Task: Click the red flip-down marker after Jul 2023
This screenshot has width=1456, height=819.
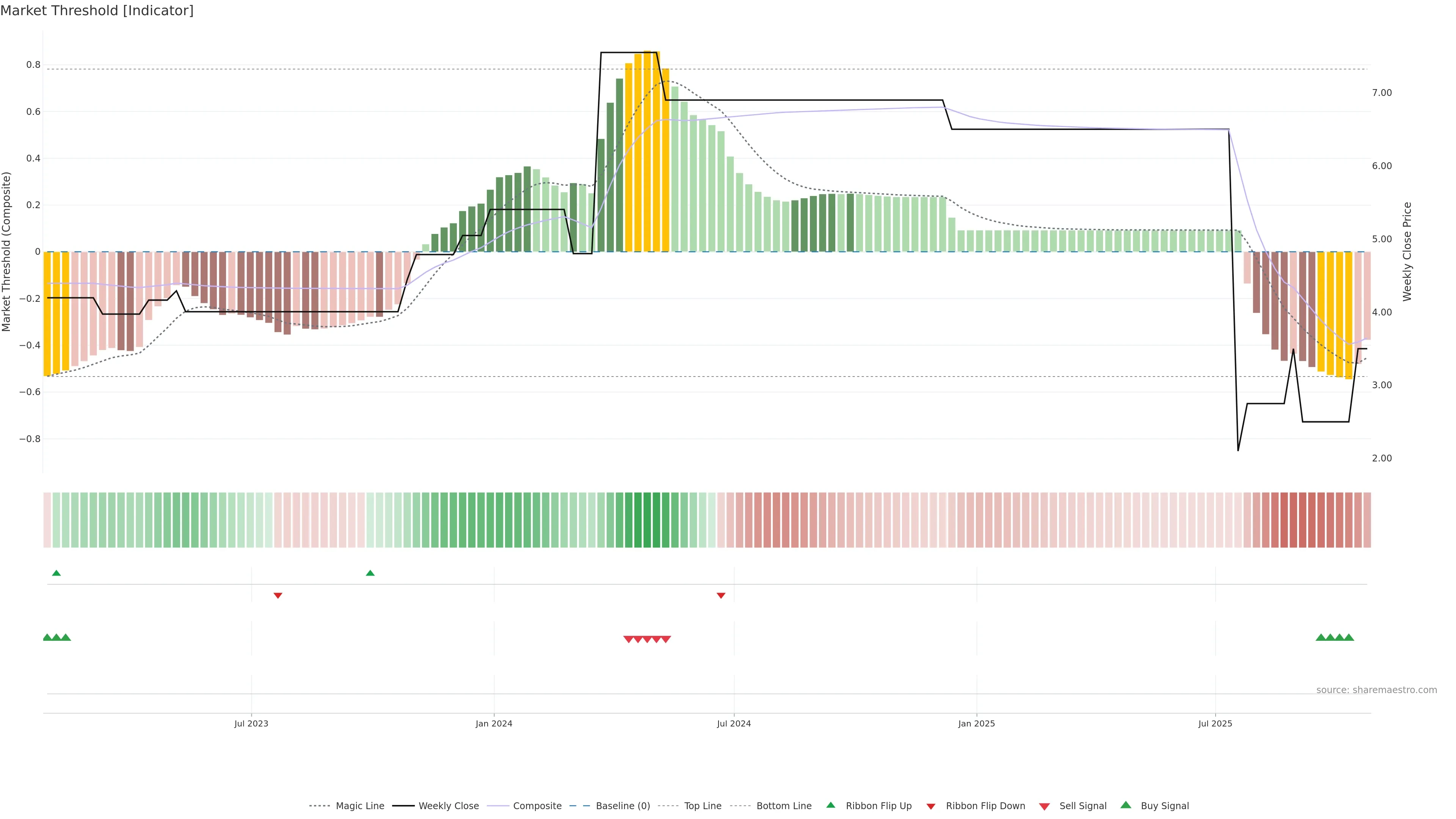Action: 278,595
